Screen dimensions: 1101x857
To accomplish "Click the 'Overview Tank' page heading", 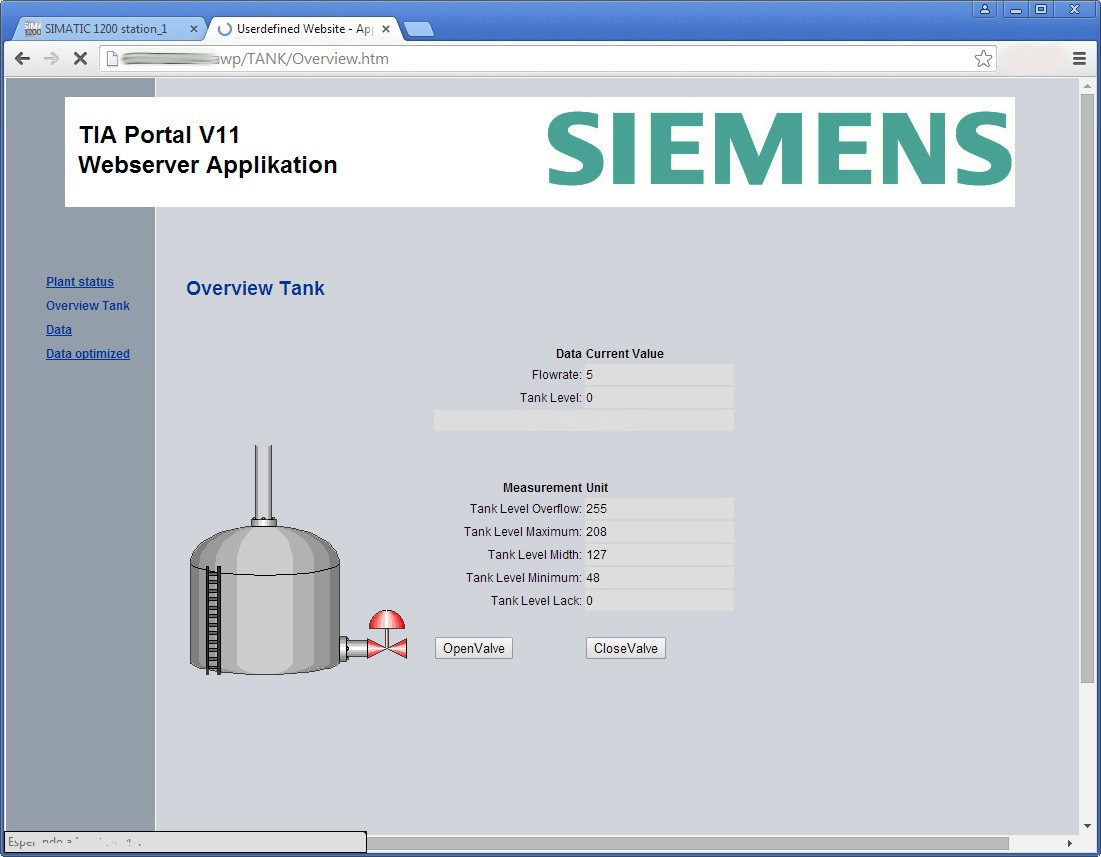I will 255,288.
